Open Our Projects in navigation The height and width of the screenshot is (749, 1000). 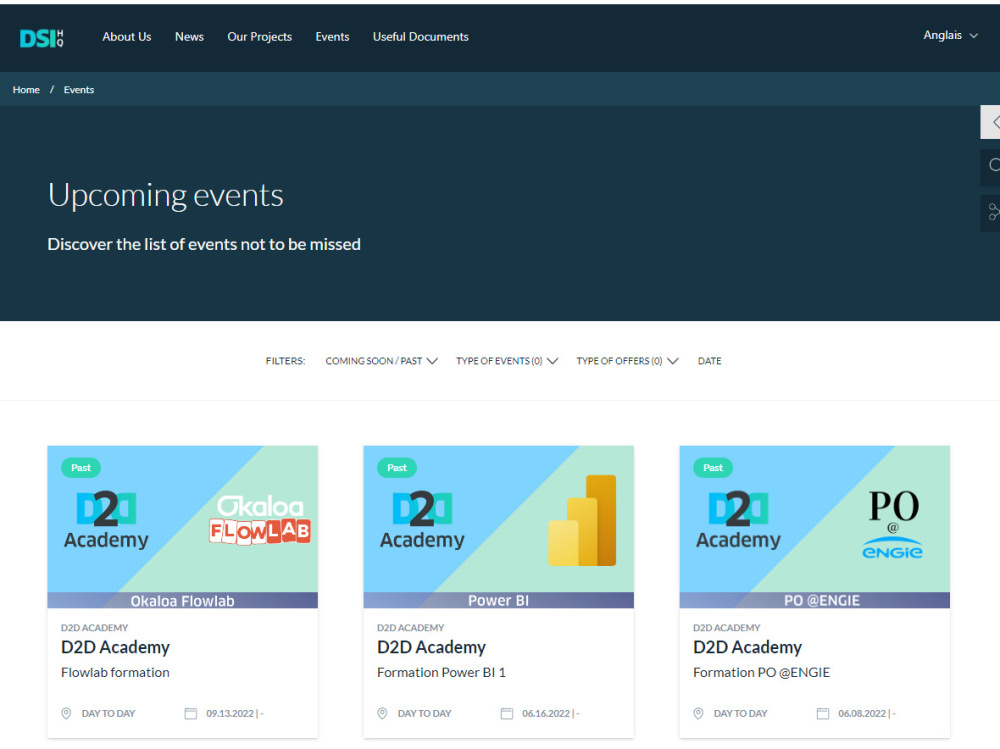(260, 37)
